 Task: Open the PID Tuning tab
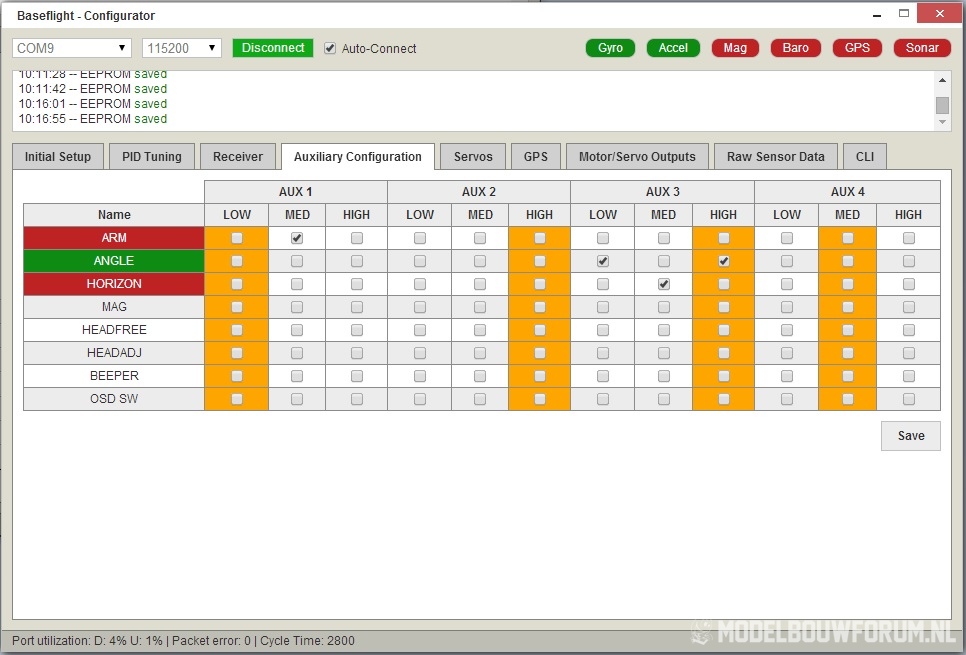tap(152, 157)
